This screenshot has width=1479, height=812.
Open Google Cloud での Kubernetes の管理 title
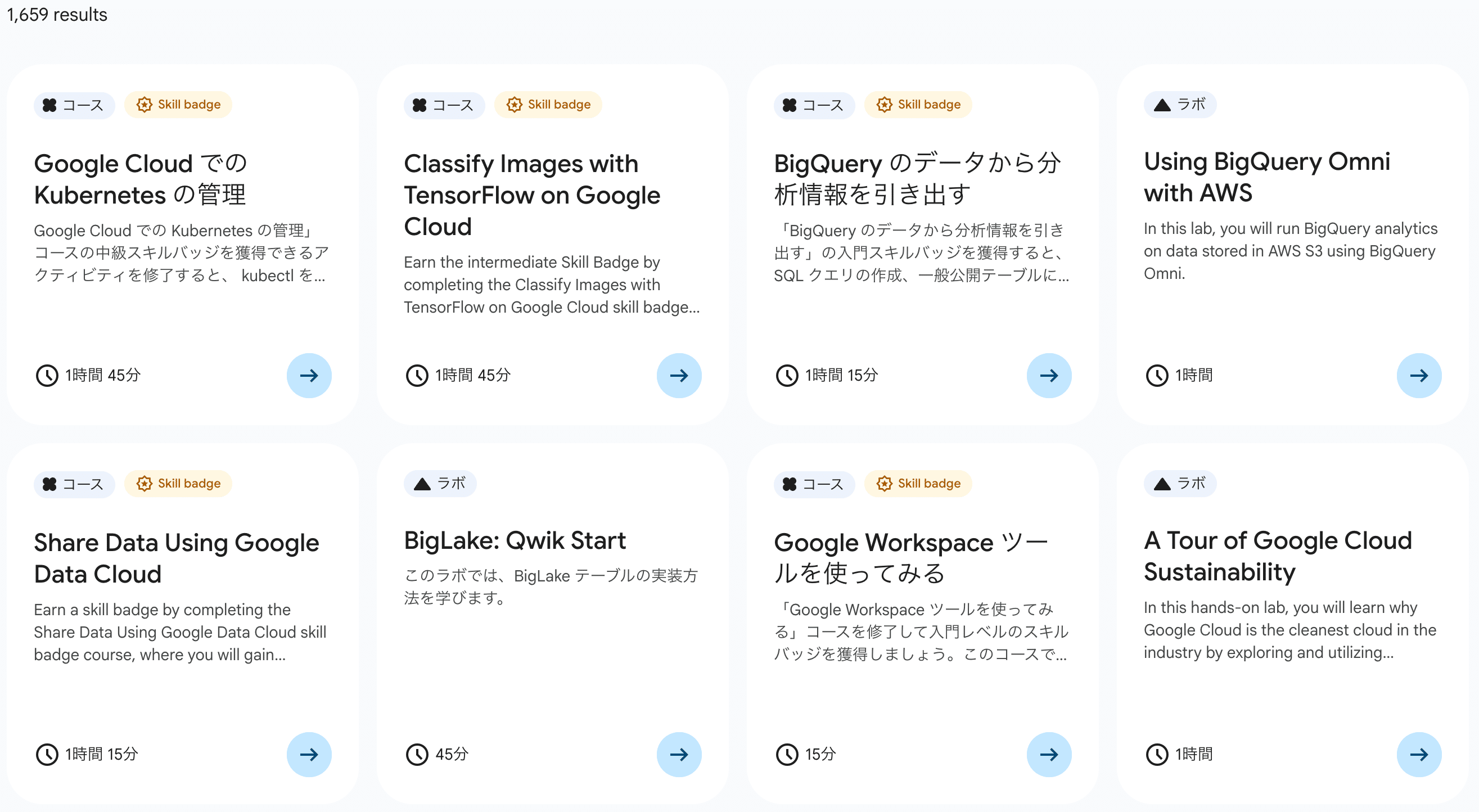click(x=141, y=179)
